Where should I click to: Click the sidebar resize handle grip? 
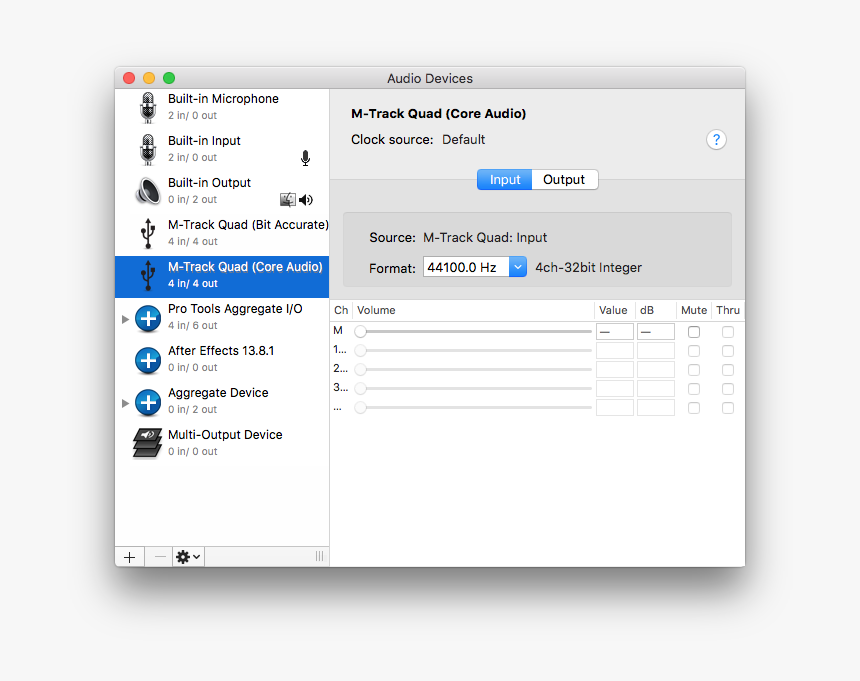coord(319,557)
